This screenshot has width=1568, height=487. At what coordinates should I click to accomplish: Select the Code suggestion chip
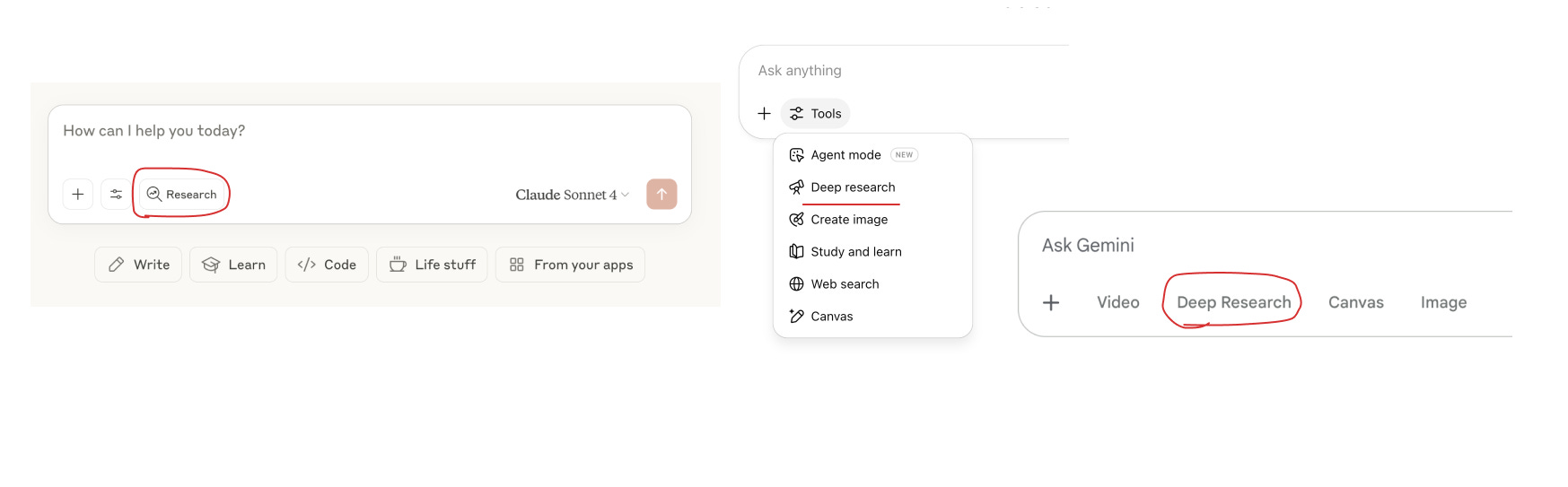click(327, 265)
